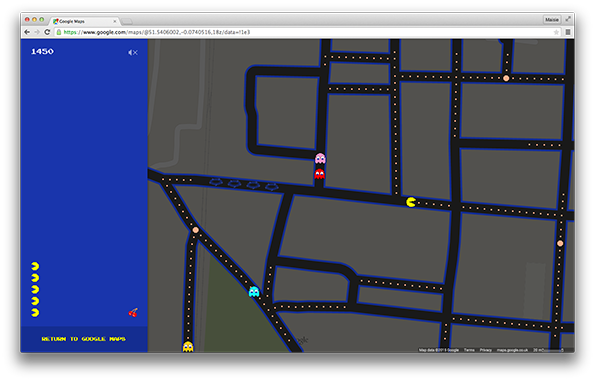The image size is (595, 381).
Task: Click the cyan ghost Inky
Action: pos(254,291)
